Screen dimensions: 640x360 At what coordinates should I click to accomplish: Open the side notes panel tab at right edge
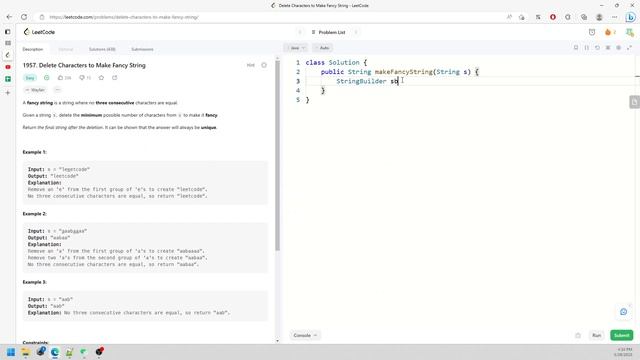[x=634, y=102]
